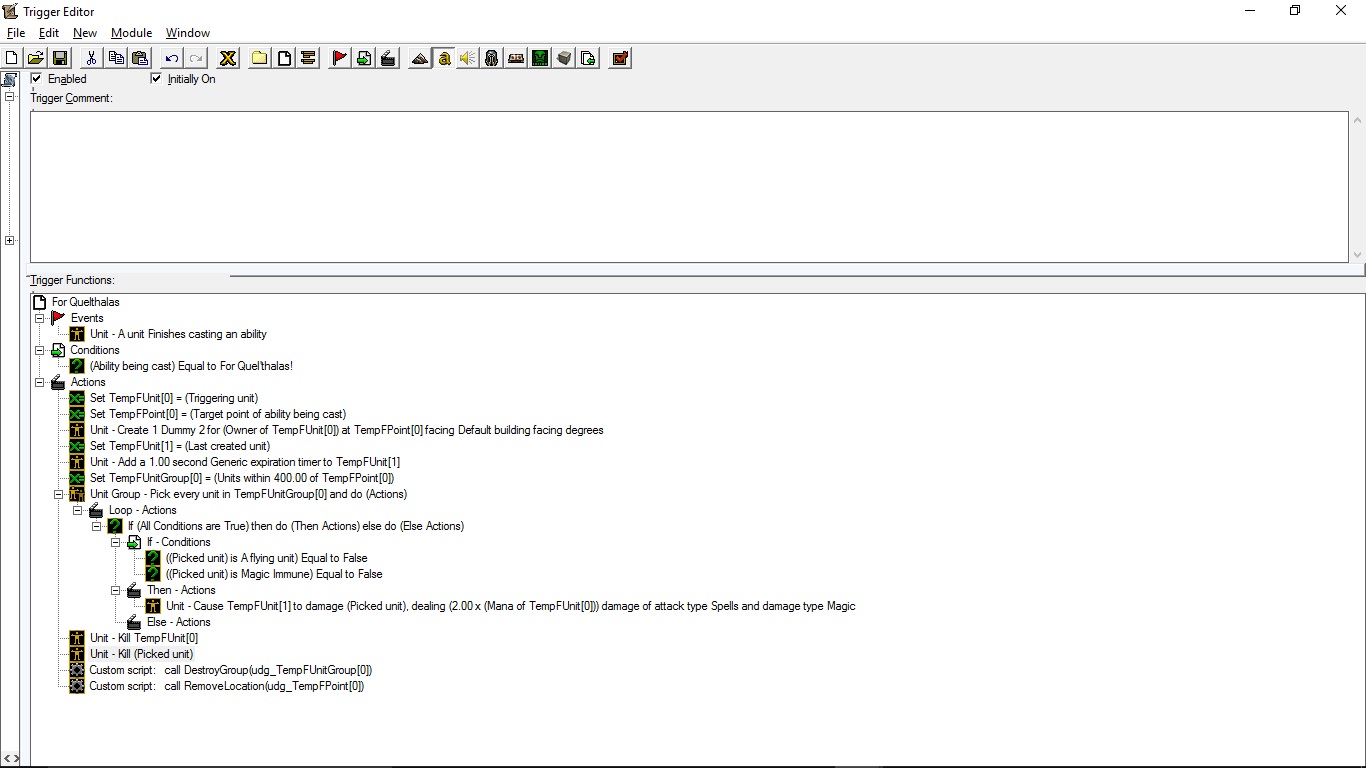Collapse the top node in the left trigger list
This screenshot has width=1366, height=770.
pos(9,97)
